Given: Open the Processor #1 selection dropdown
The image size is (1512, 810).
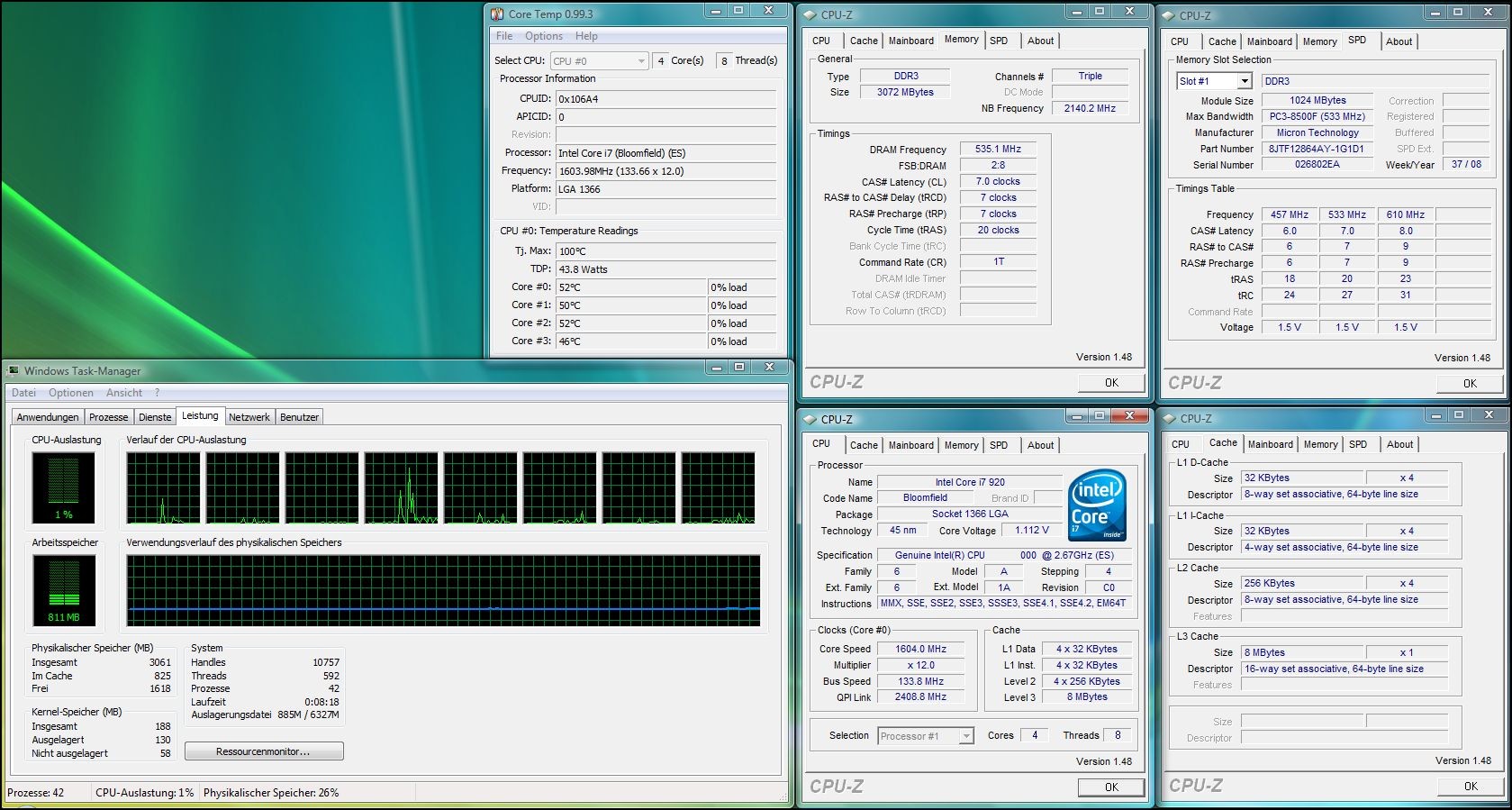Looking at the screenshot, I should (926, 736).
